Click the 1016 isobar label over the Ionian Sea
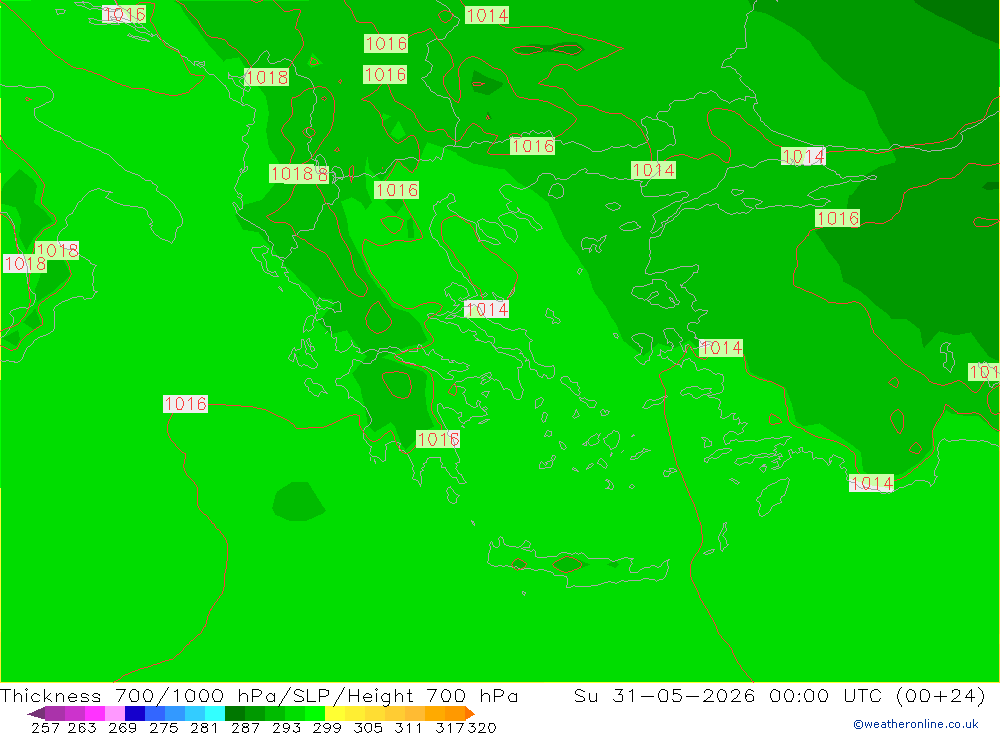The width and height of the screenshot is (1000, 733). [185, 404]
